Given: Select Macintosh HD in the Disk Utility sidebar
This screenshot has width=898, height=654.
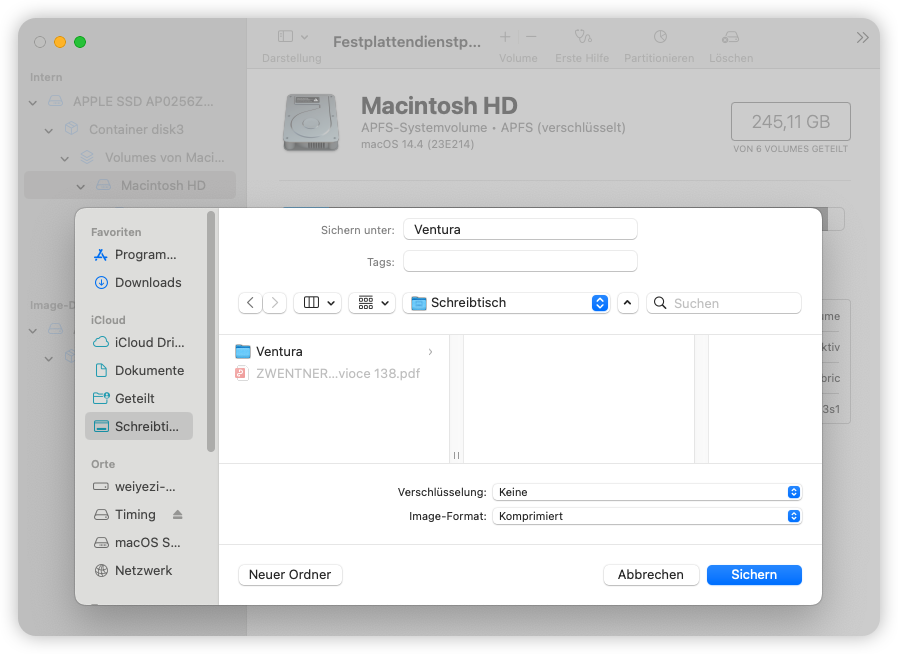Looking at the screenshot, I should coord(130,186).
